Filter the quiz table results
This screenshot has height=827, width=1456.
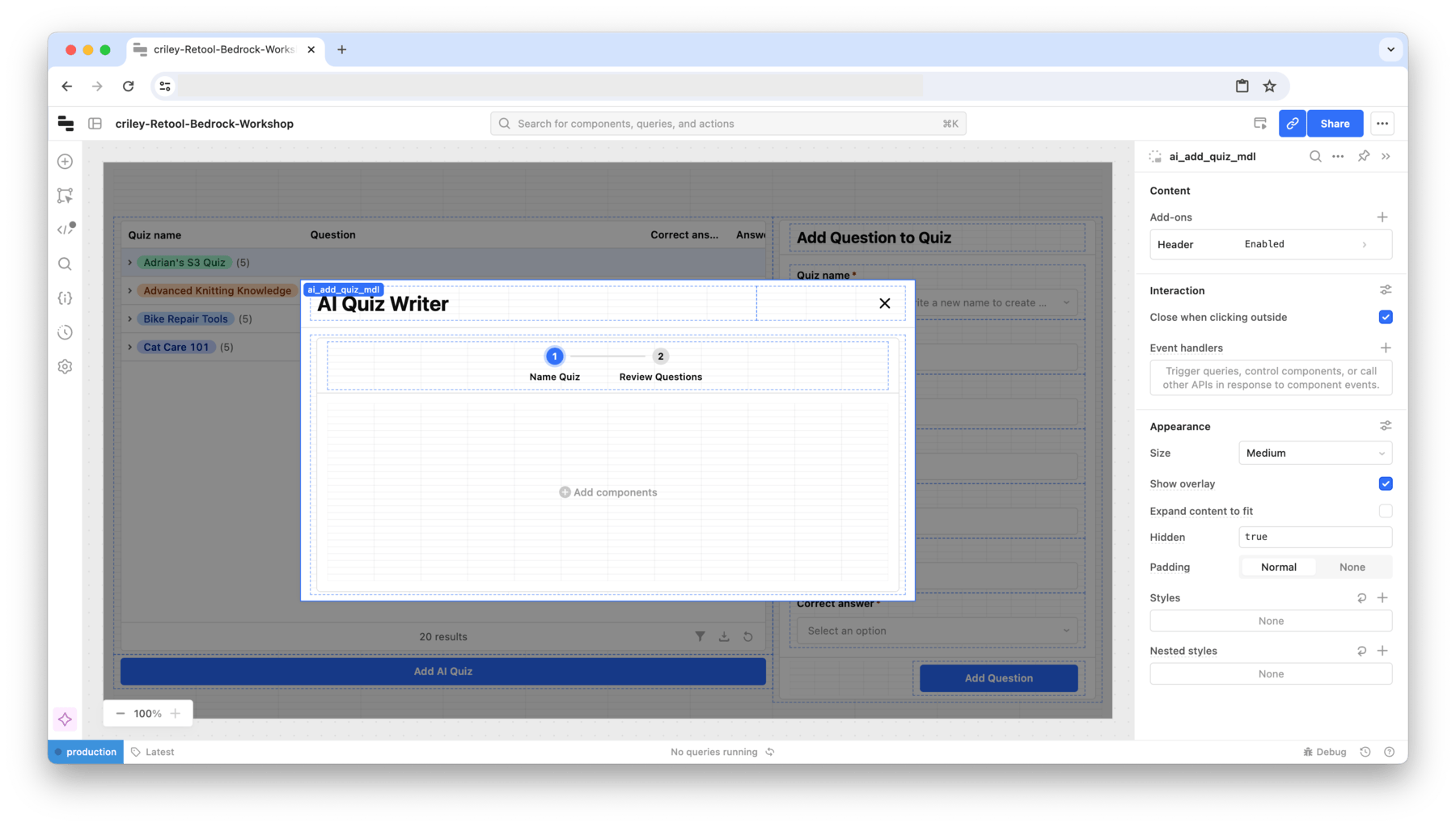point(700,637)
